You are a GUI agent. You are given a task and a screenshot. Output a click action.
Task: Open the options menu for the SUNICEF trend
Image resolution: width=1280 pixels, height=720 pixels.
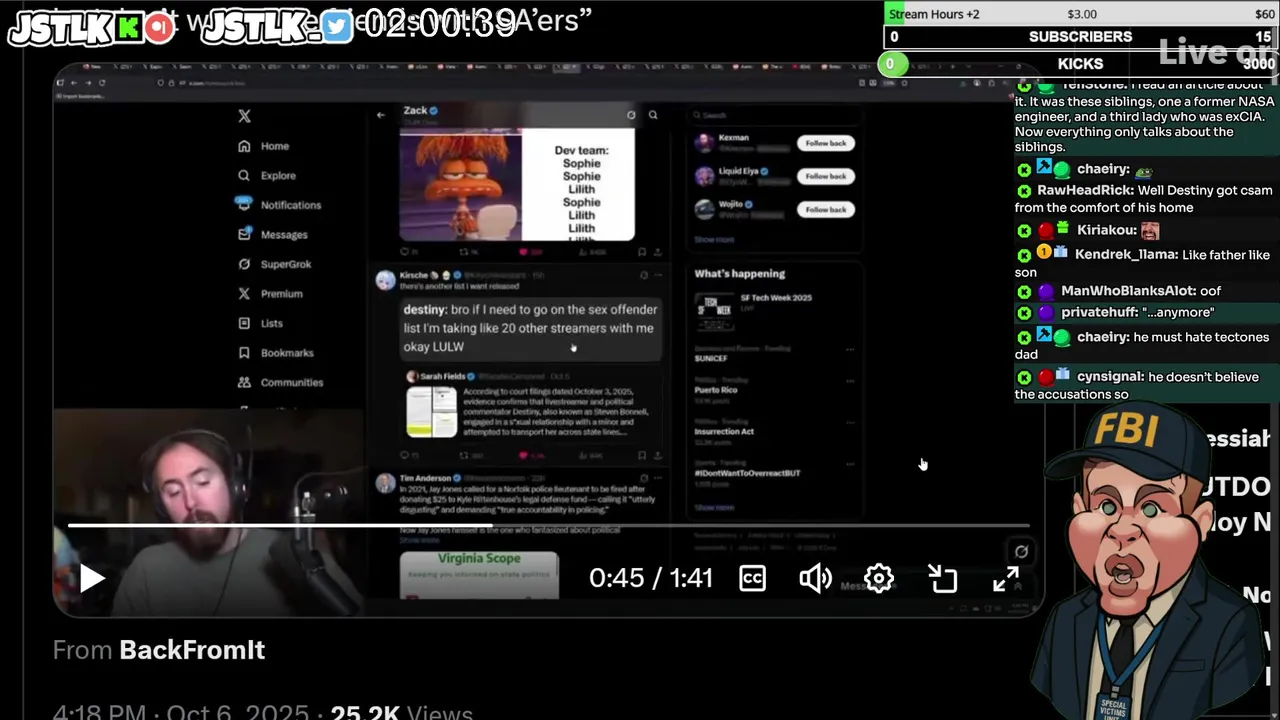(850, 349)
